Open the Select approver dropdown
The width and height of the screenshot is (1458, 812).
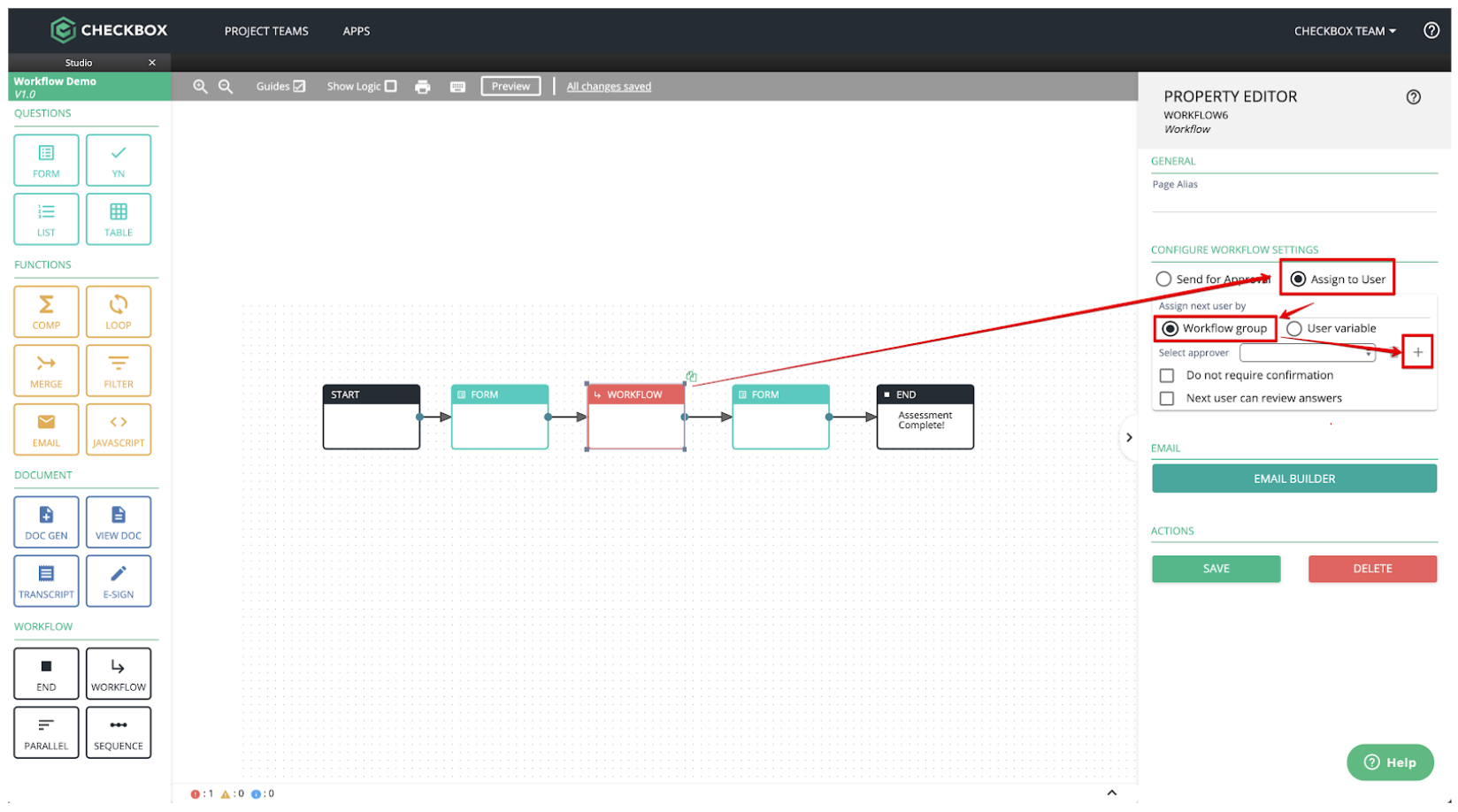tap(1307, 353)
